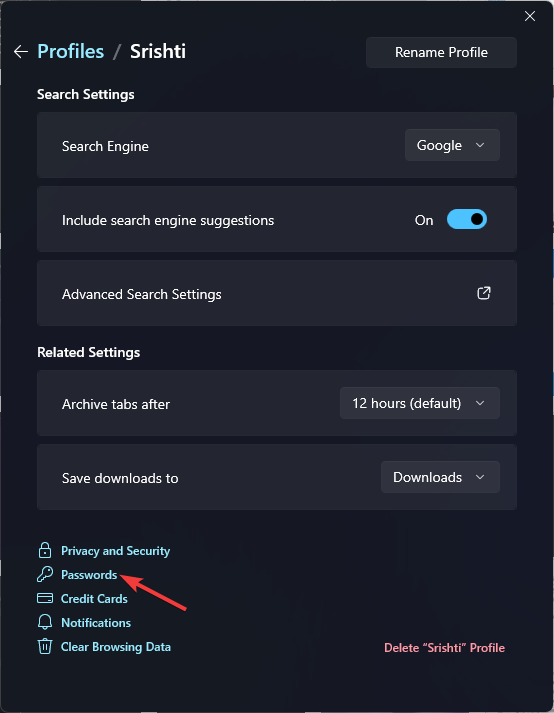Open the Save downloads to dropdown

coord(440,477)
